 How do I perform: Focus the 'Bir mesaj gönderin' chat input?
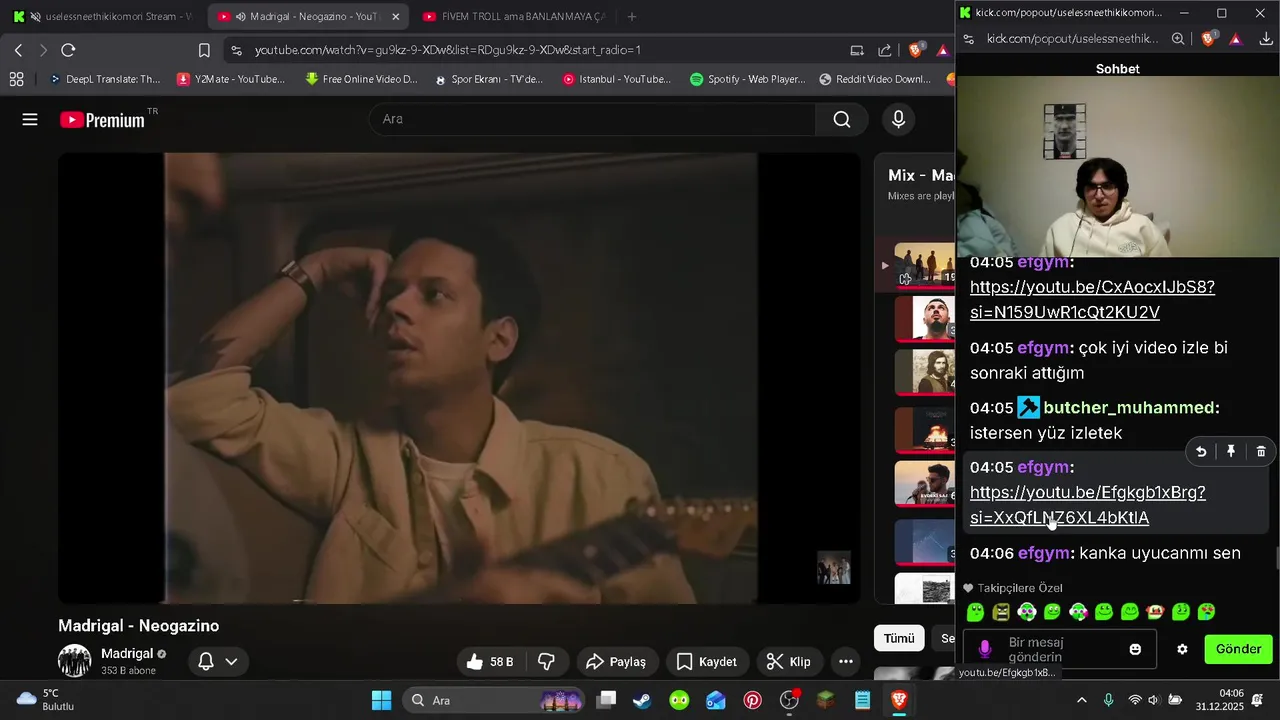(x=1060, y=649)
